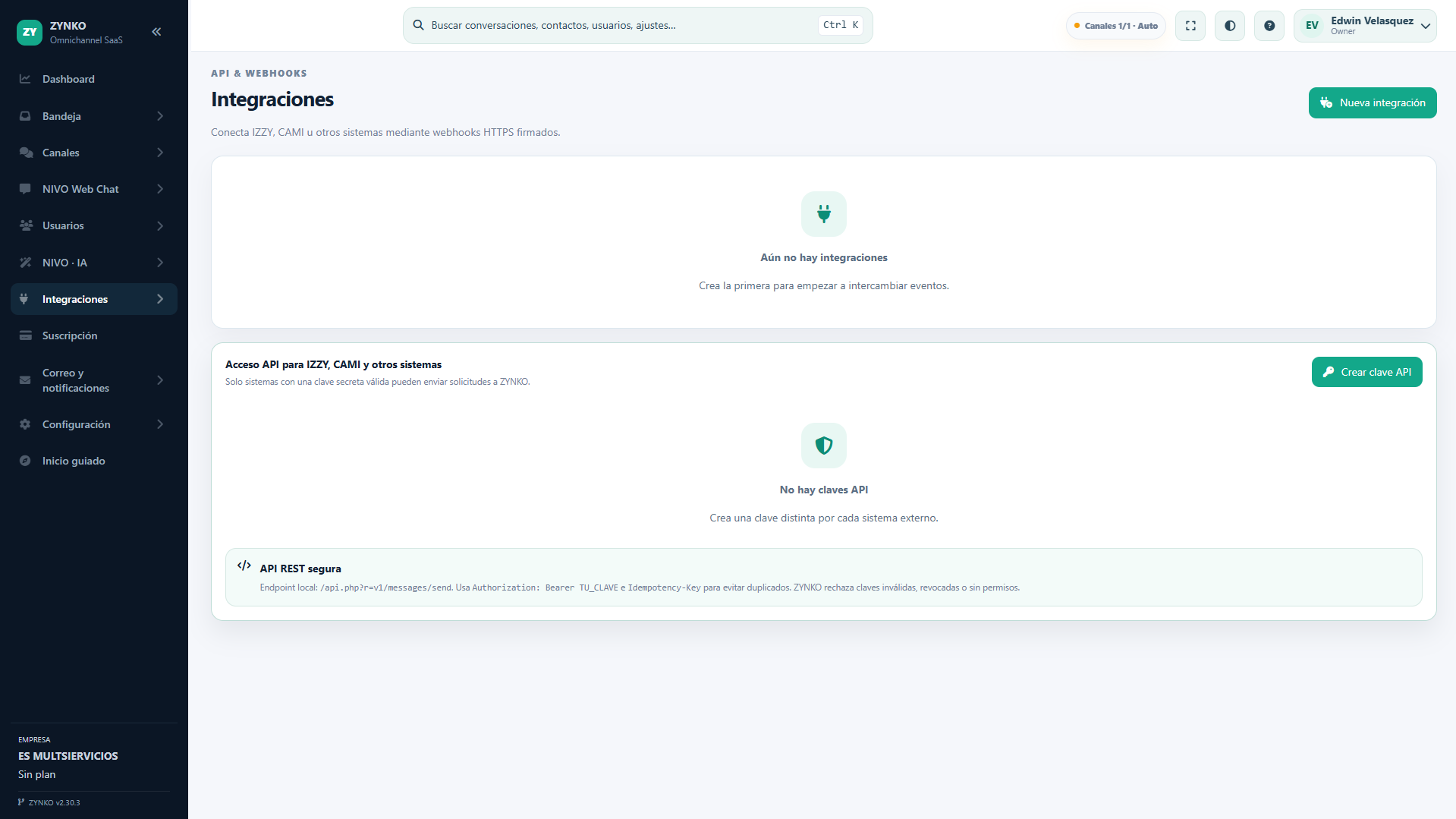Collapse the sidebar with the double-chevron icon
The width and height of the screenshot is (1456, 819).
(x=156, y=32)
